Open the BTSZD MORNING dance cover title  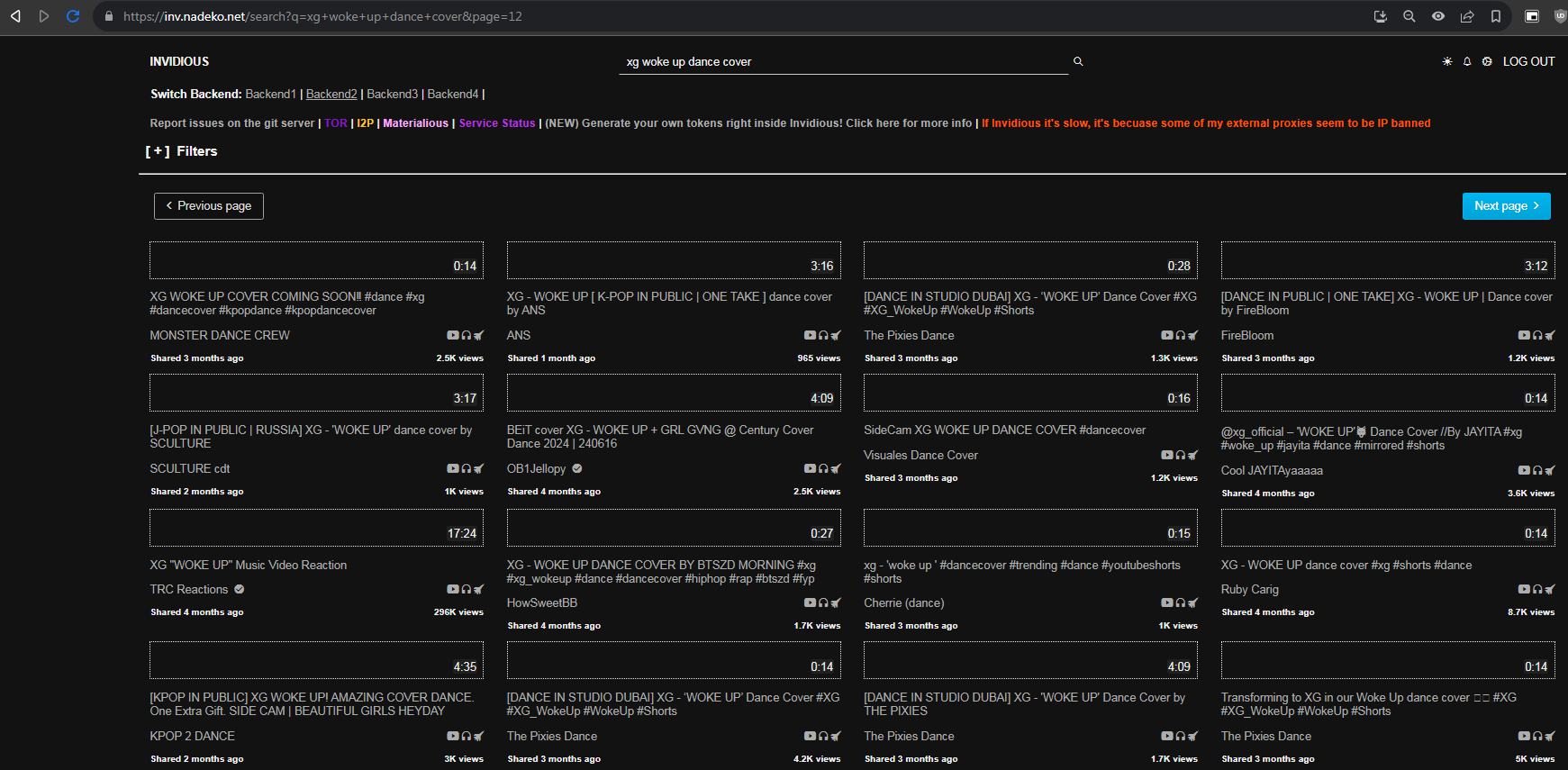[x=662, y=572]
